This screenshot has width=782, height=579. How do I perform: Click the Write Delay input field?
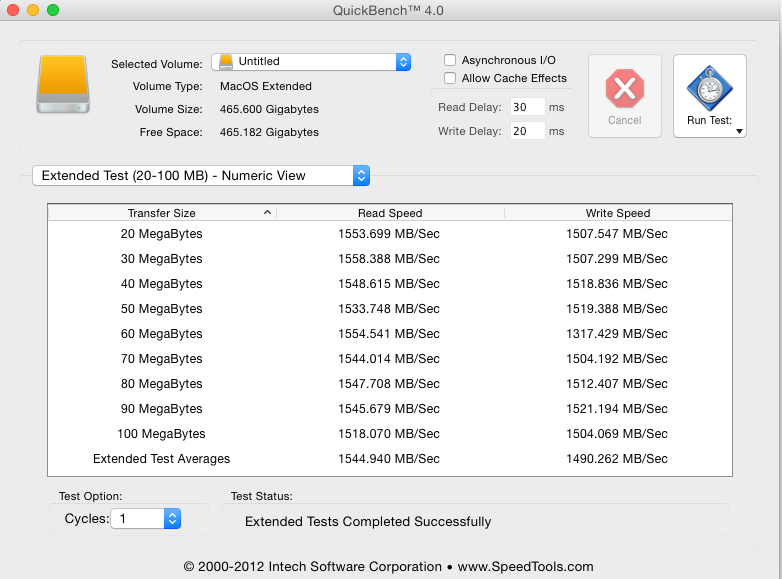pos(527,131)
